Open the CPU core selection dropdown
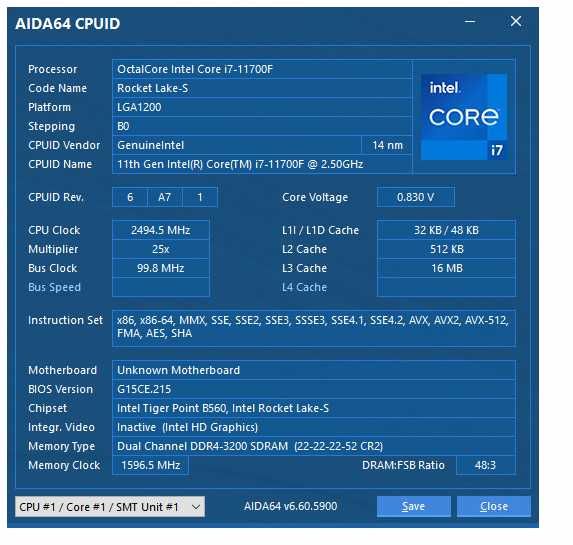Image resolution: width=573 pixels, height=545 pixels. coord(110,507)
